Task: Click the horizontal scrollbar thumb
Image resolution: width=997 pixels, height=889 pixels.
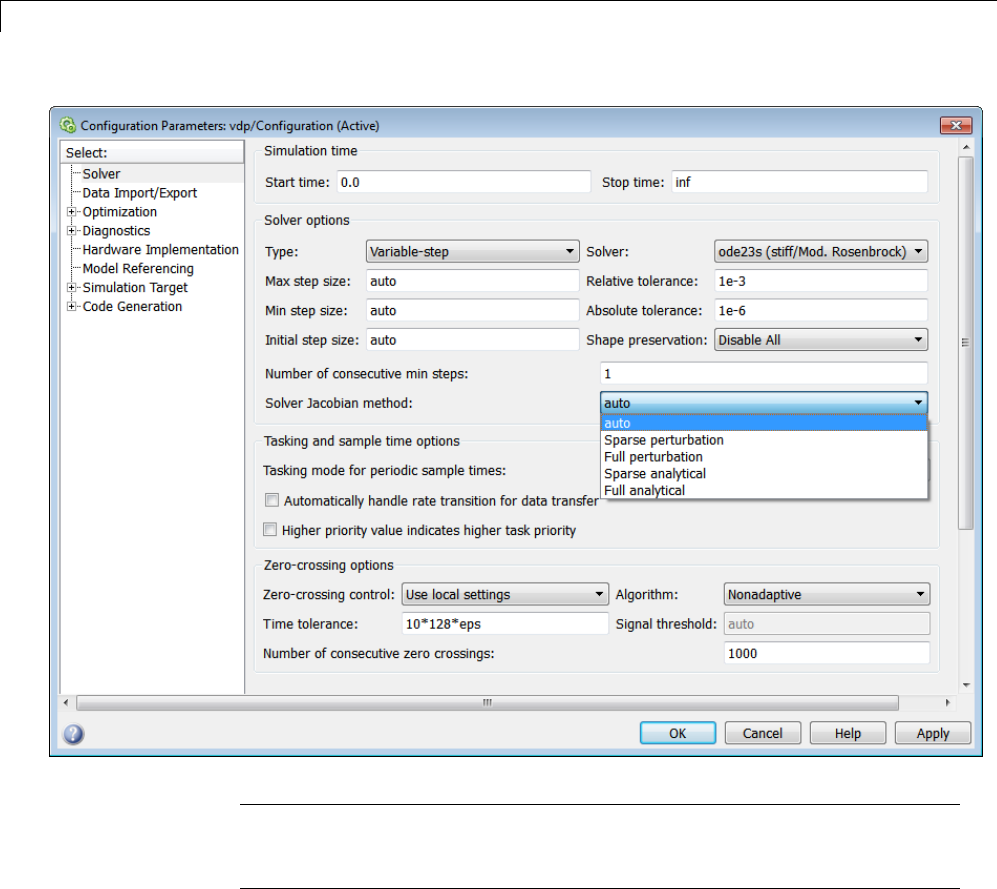Action: point(487,703)
